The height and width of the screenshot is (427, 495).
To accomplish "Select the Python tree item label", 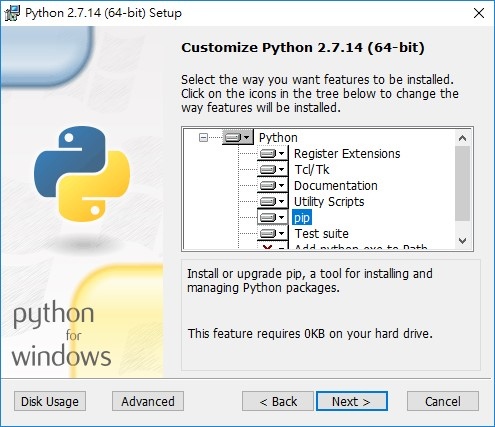I will (278, 138).
